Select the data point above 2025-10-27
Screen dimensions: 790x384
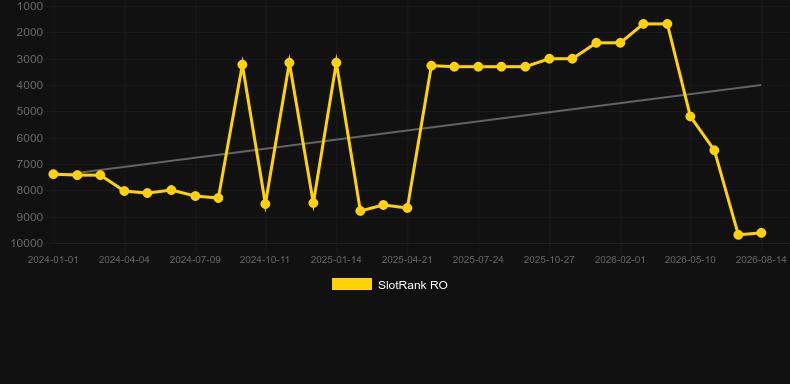pos(549,59)
